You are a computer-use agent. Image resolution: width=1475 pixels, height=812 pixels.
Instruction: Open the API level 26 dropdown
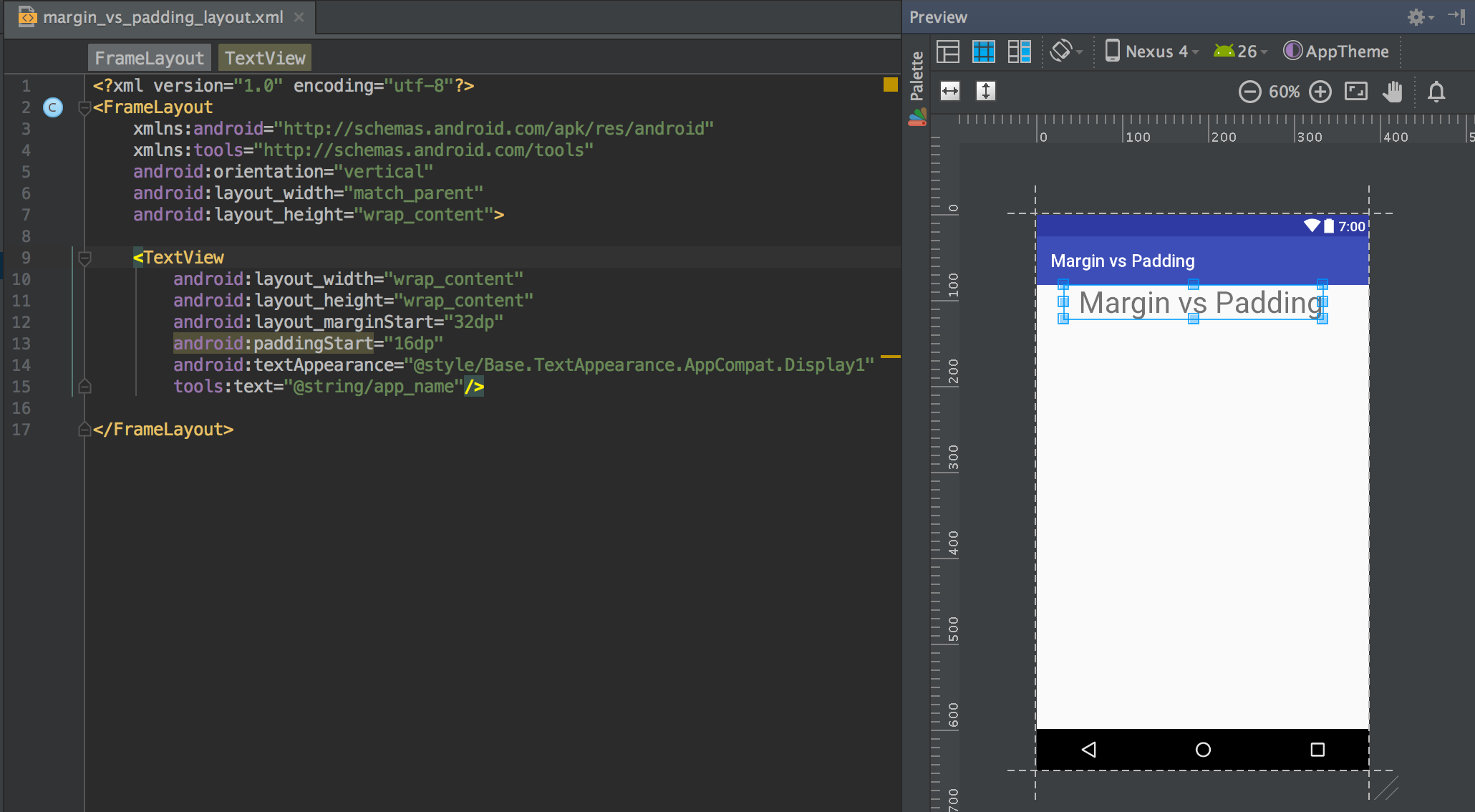click(1239, 51)
